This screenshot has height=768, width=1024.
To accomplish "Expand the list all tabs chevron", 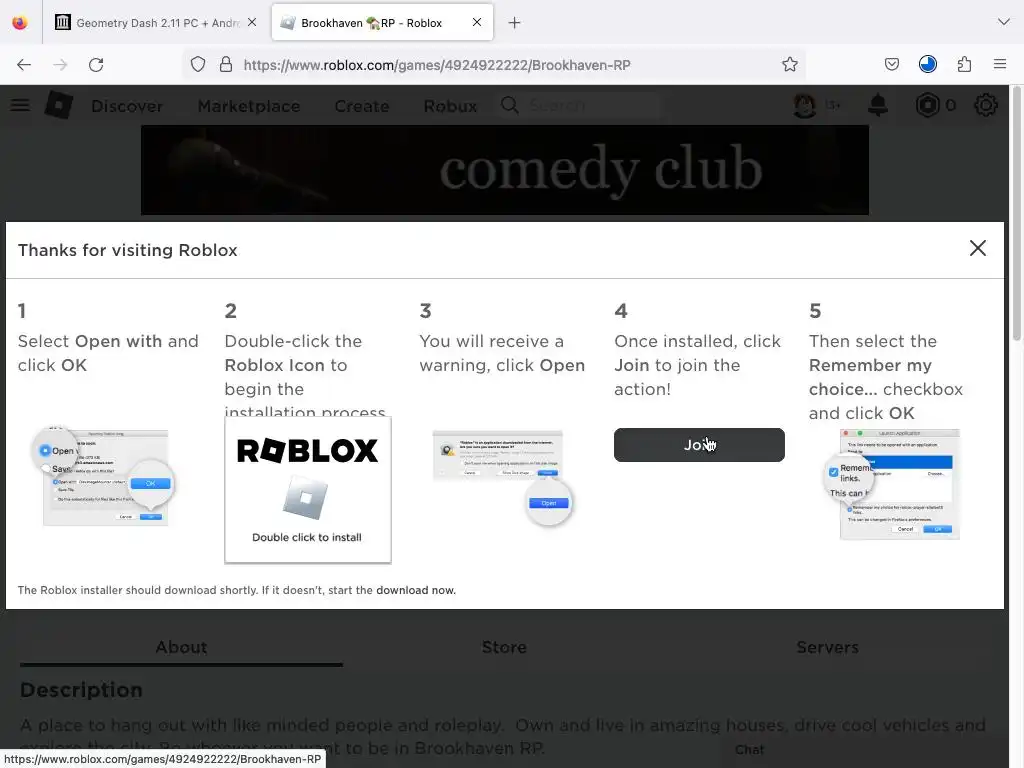I will tap(1004, 22).
